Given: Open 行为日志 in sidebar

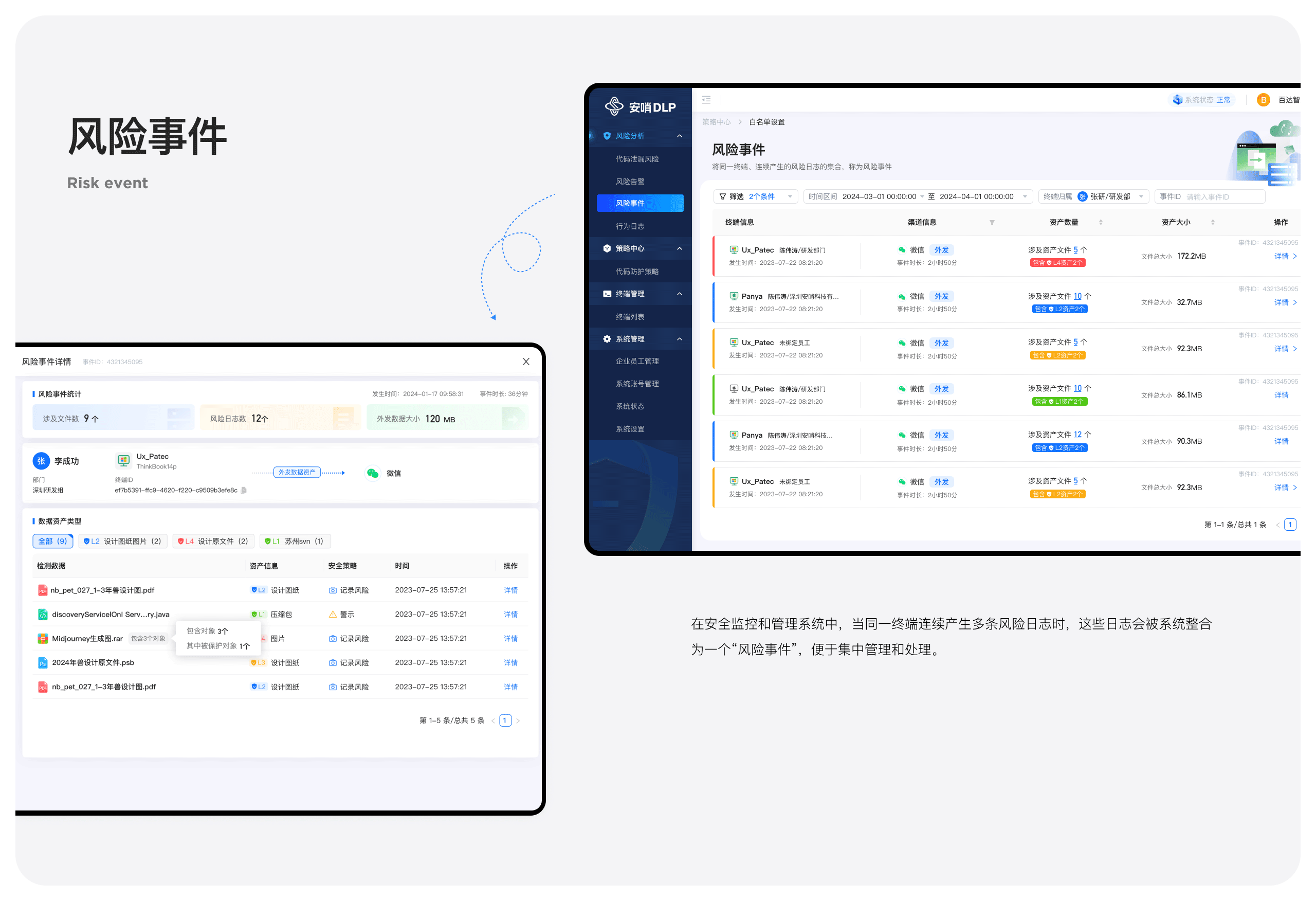Looking at the screenshot, I should pos(630,226).
